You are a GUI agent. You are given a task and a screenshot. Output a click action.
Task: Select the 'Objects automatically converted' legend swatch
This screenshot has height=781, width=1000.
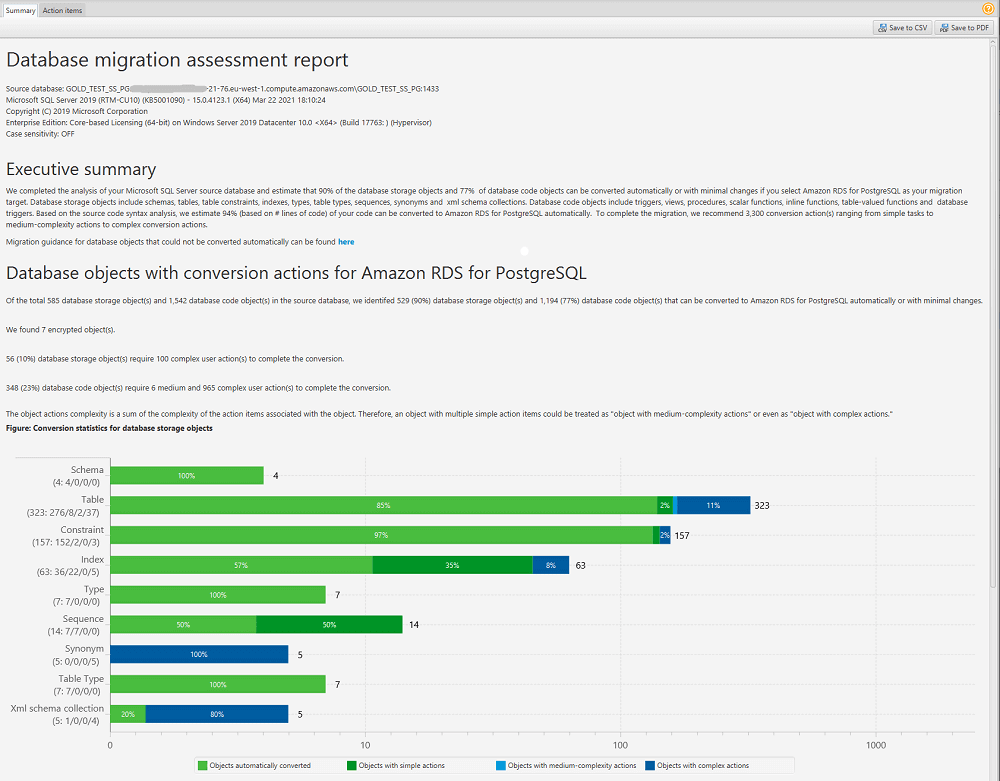click(x=200, y=764)
